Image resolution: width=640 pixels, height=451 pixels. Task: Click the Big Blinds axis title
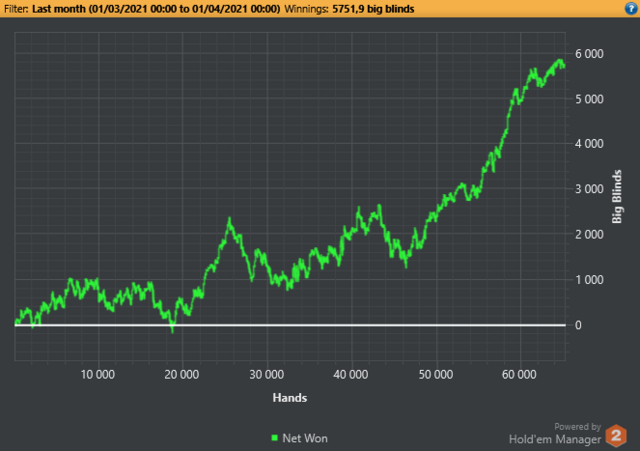click(x=617, y=197)
